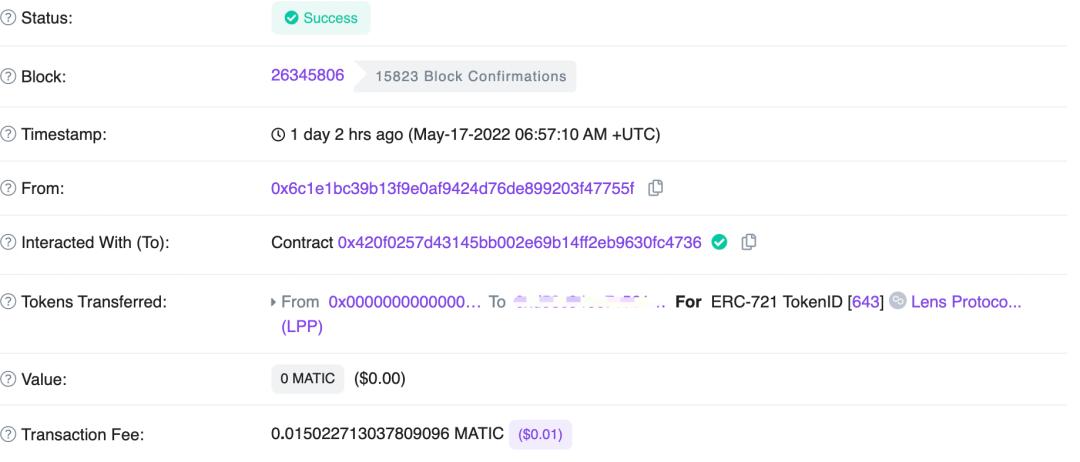This screenshot has height=462, width=1080.
Task: Click the ($0.01) fee price badge
Action: [541, 434]
